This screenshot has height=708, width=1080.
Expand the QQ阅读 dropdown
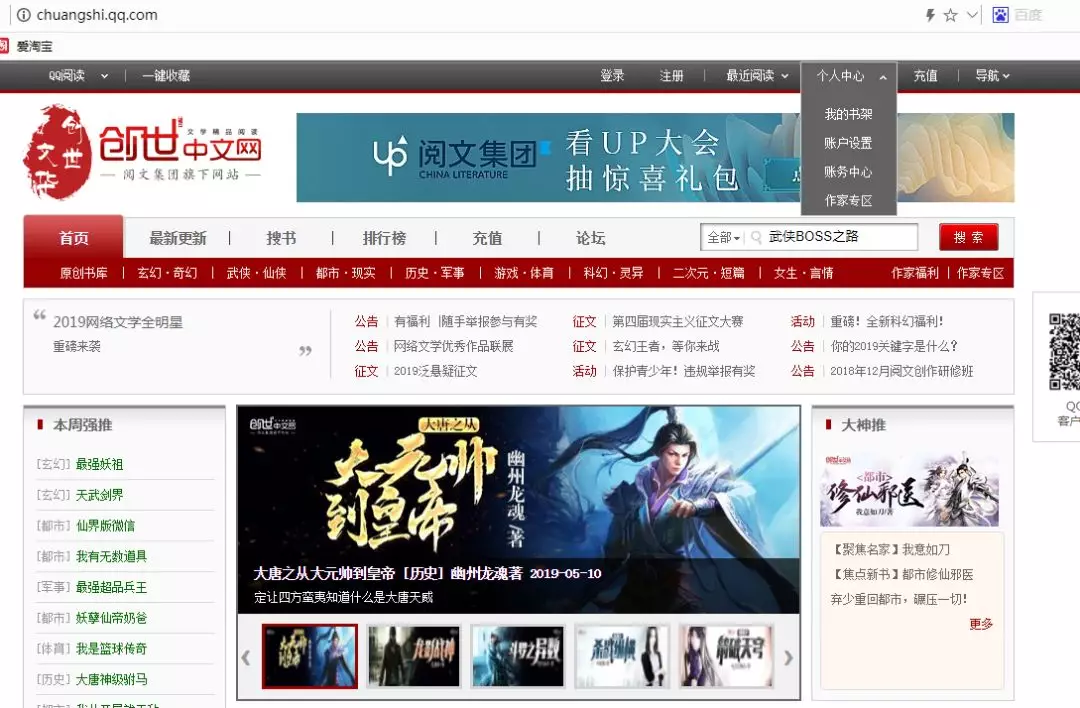[78, 76]
